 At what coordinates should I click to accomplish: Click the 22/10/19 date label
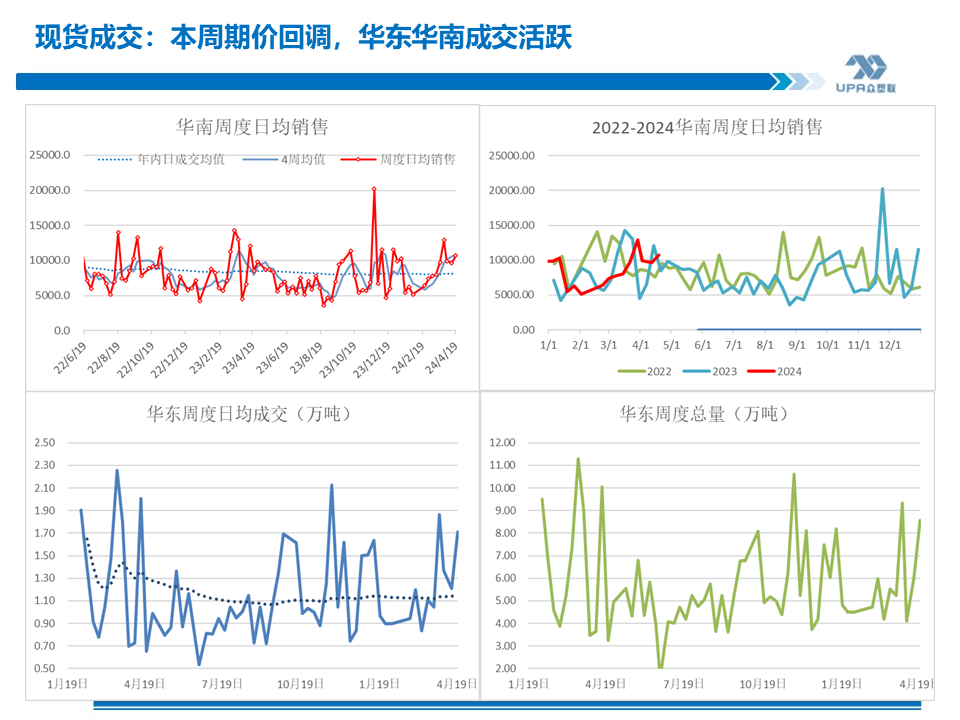click(x=135, y=359)
